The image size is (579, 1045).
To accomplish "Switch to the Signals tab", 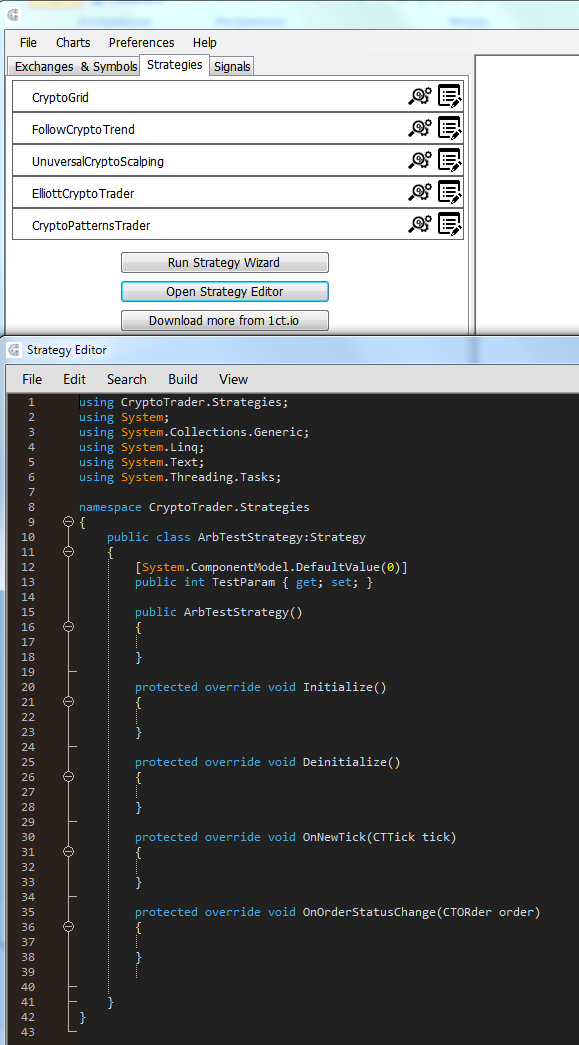I will [x=233, y=67].
